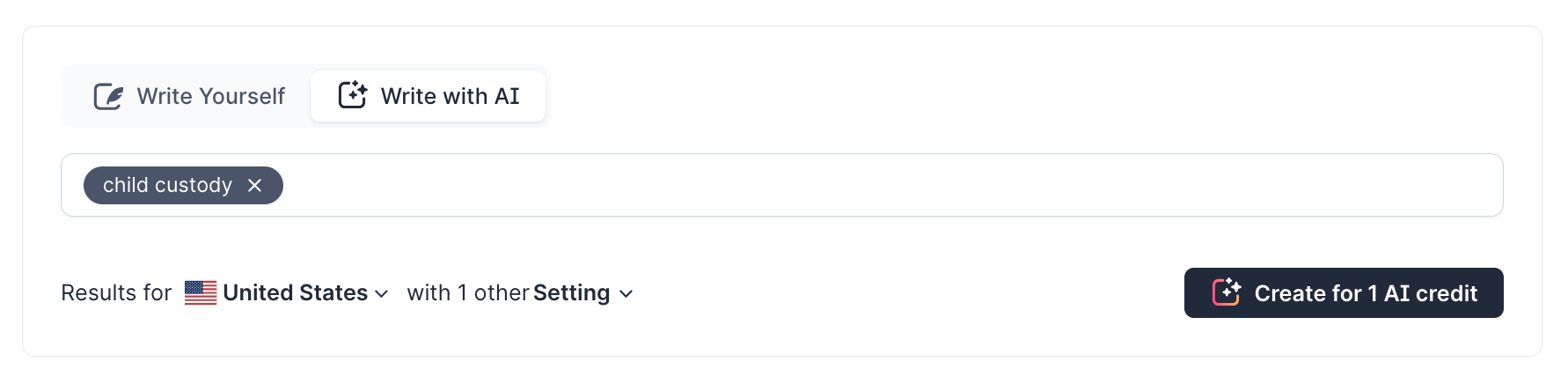Image resolution: width=1568 pixels, height=384 pixels.
Task: Click the Create for 1 AI credit button
Action: click(x=1344, y=292)
